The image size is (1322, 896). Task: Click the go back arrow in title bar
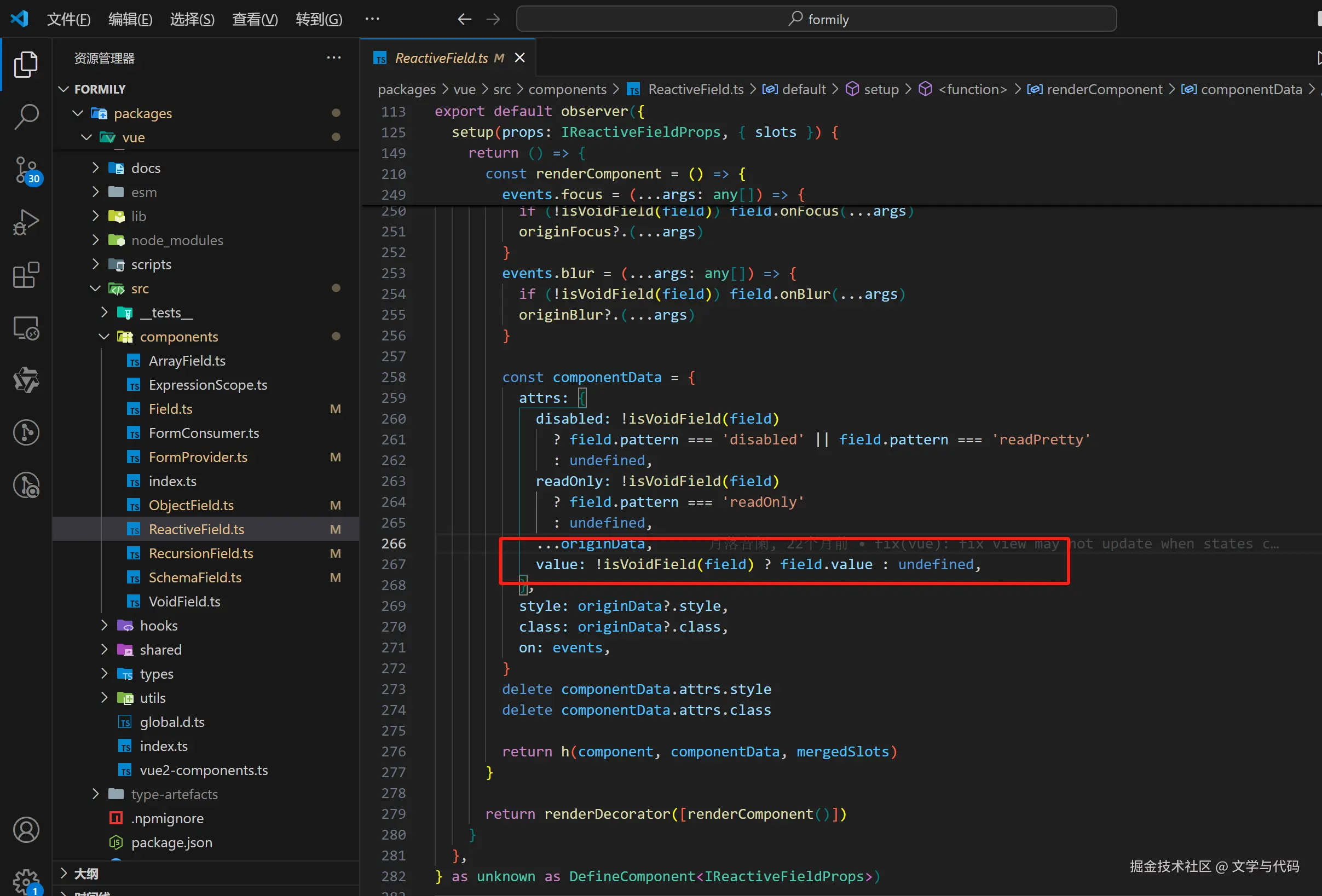(464, 19)
